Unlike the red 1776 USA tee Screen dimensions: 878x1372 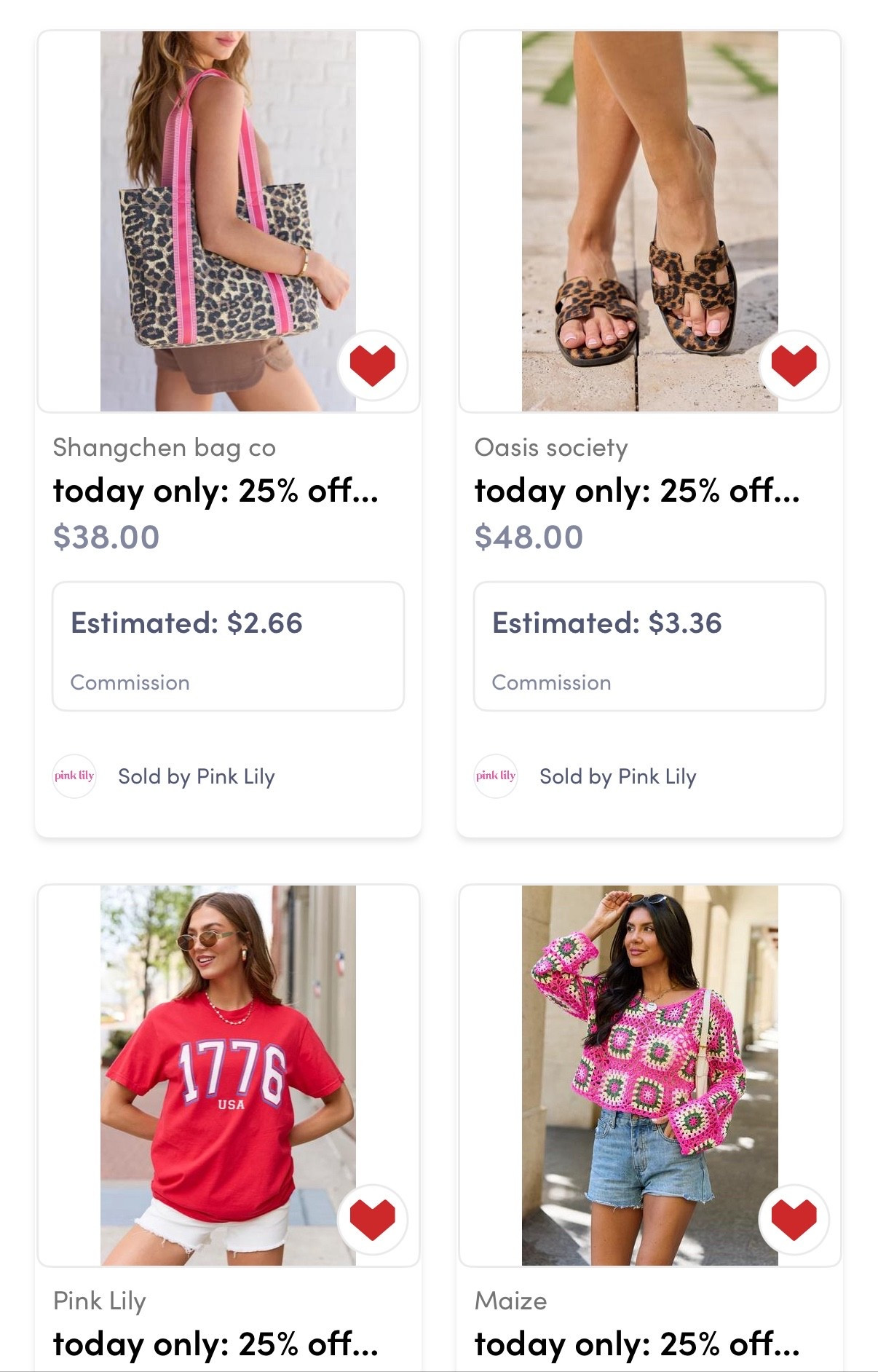[372, 1219]
